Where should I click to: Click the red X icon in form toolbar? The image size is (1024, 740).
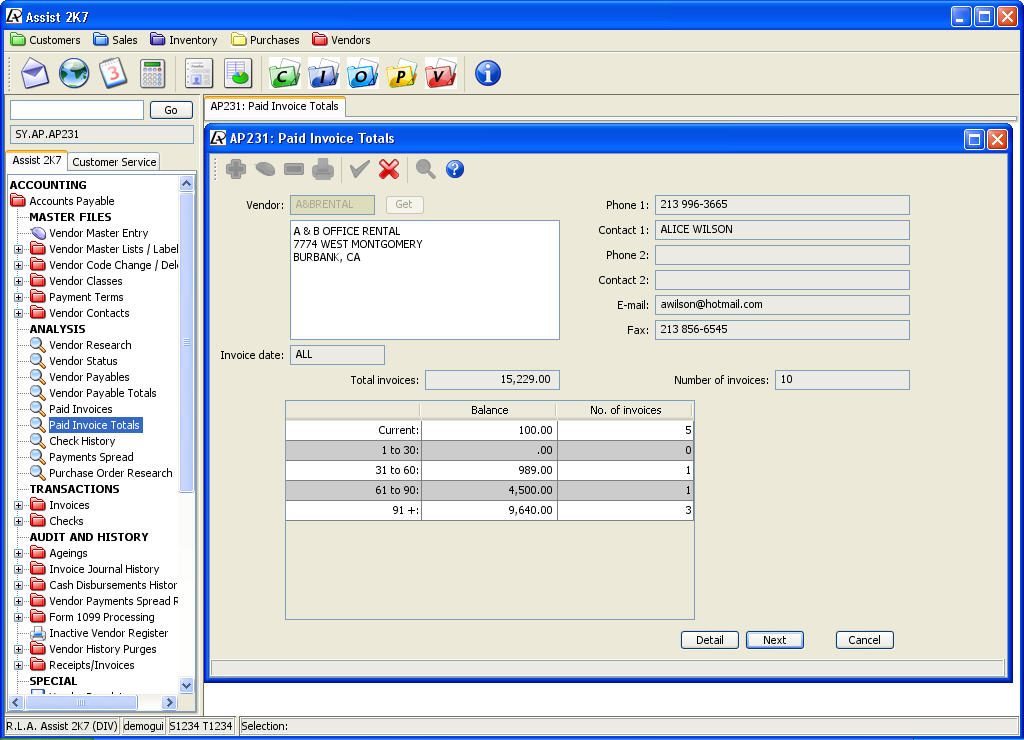click(390, 169)
